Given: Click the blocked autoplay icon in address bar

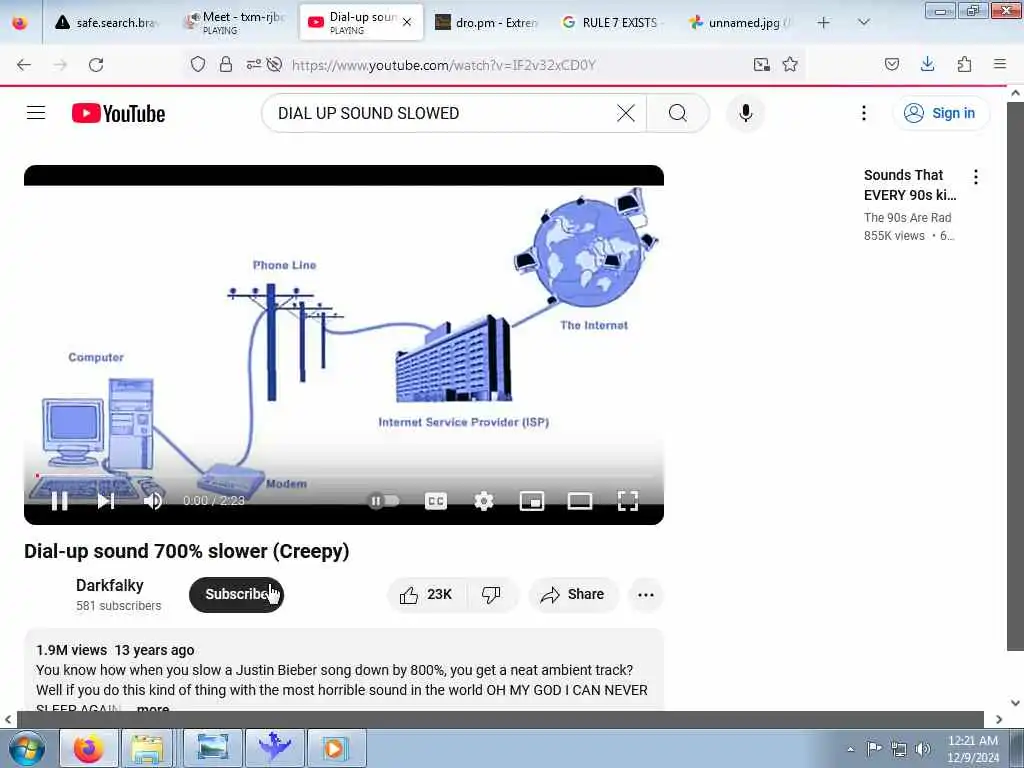Looking at the screenshot, I should 275,64.
